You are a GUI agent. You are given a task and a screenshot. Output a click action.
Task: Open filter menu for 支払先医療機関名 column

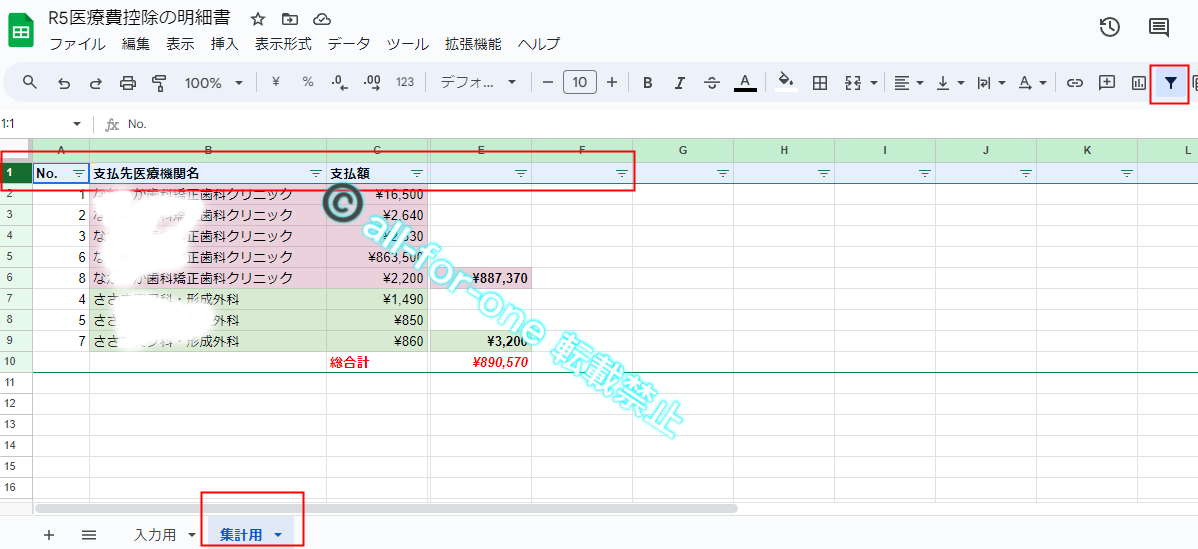(x=316, y=173)
